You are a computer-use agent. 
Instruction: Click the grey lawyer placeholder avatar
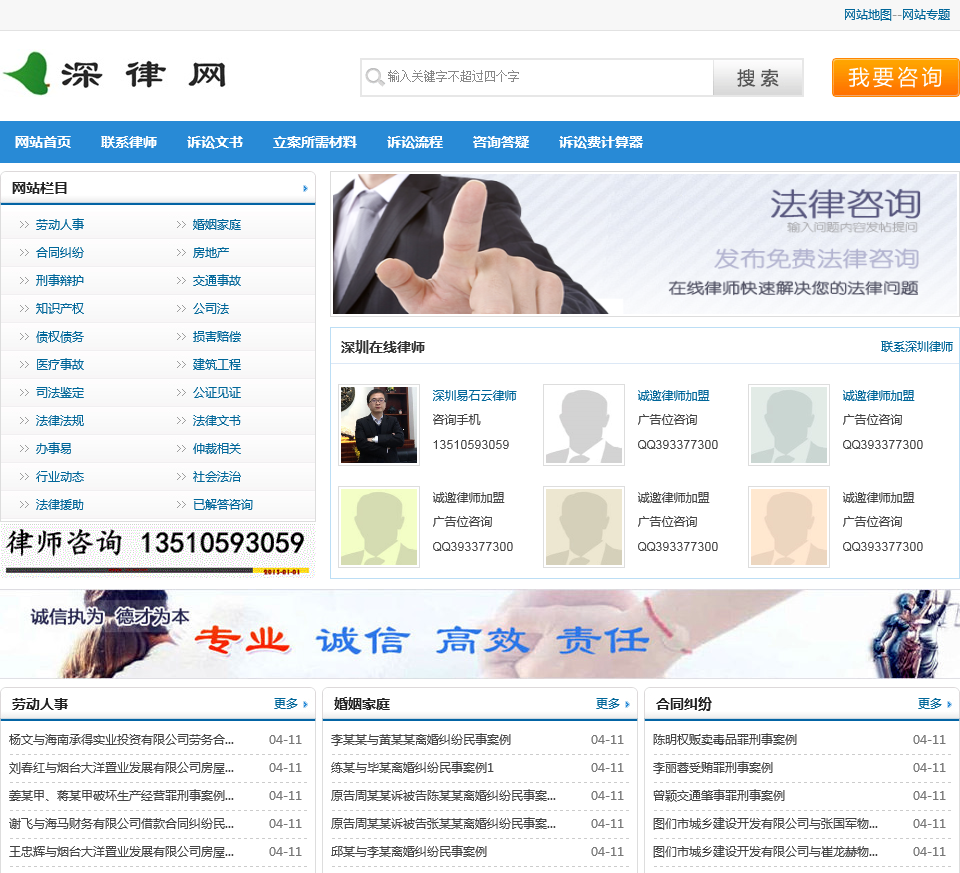click(x=583, y=425)
